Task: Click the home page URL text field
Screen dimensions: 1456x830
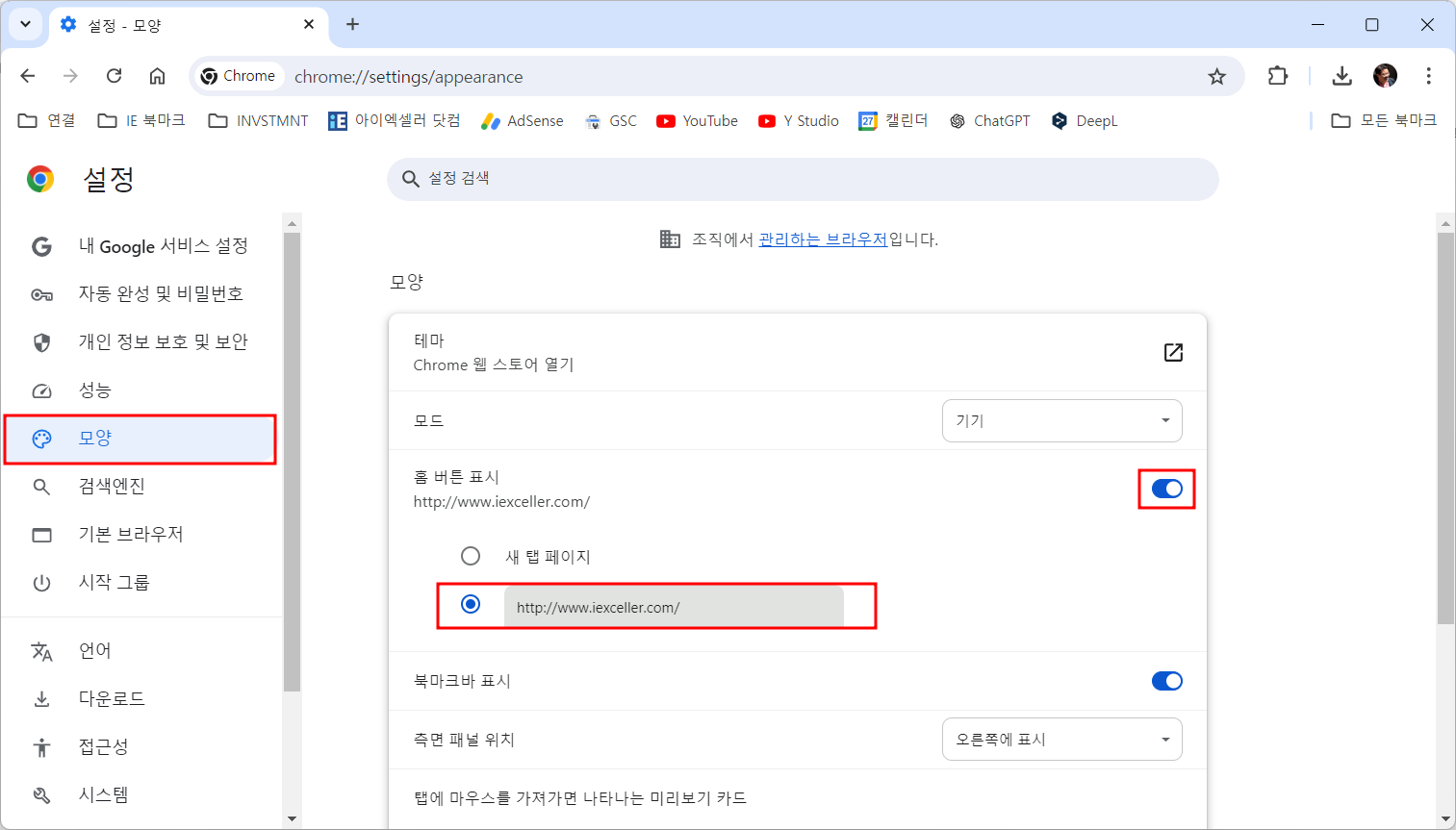Action: pyautogui.click(x=674, y=607)
